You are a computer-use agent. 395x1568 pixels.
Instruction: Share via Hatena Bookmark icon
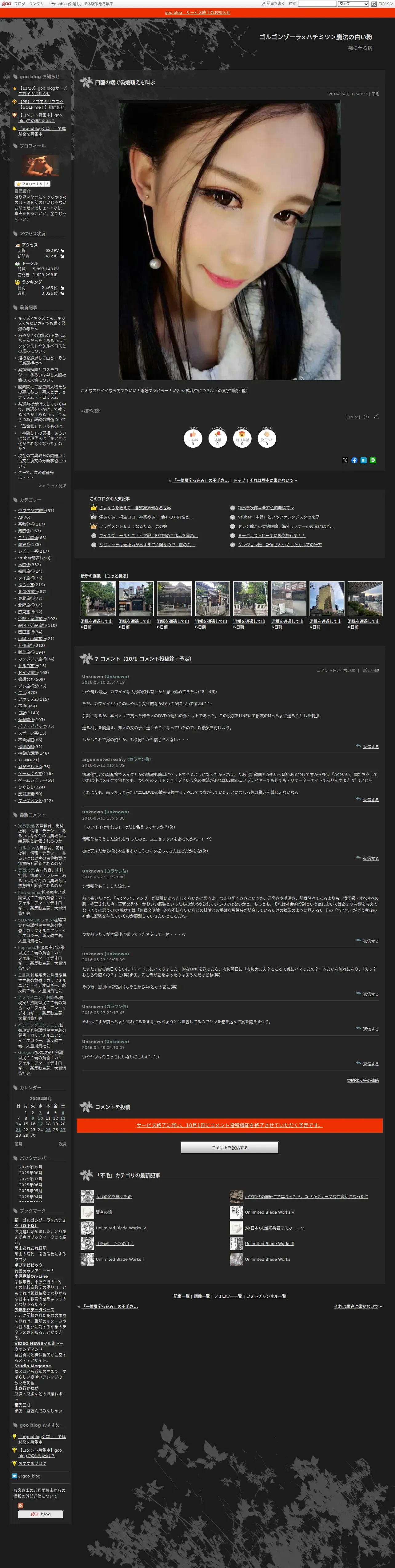pos(363,460)
